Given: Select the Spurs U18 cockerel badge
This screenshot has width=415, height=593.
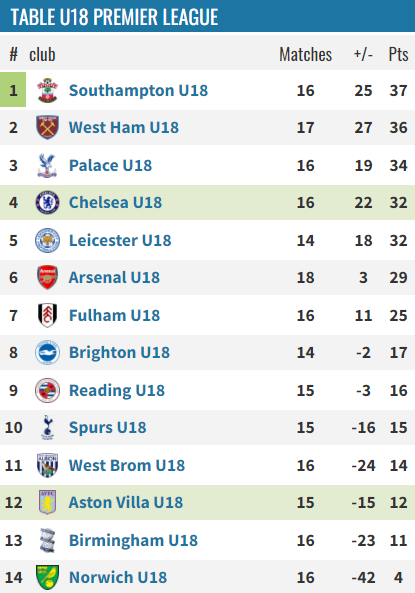Looking at the screenshot, I should click(47, 427).
